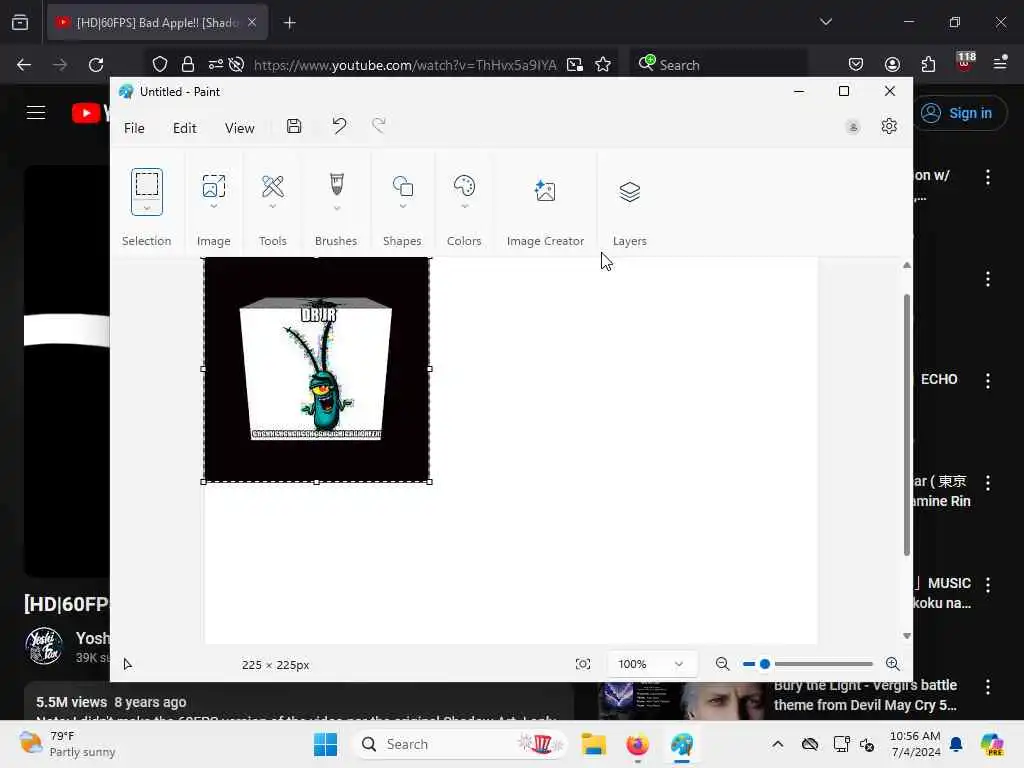Open the File menu in Paint
Viewport: 1024px width, 768px height.
[134, 128]
